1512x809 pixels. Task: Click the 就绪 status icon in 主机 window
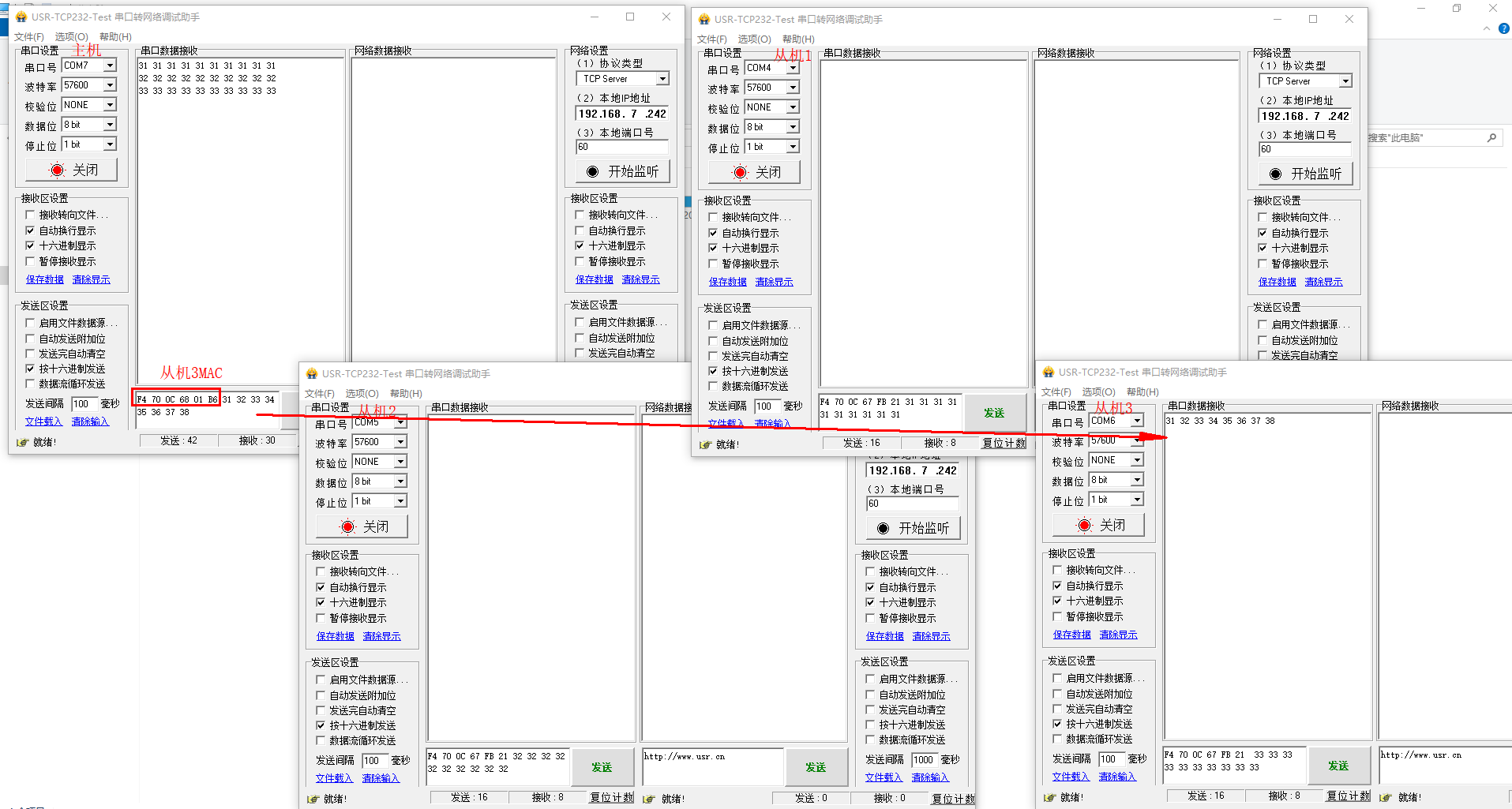tap(22, 442)
